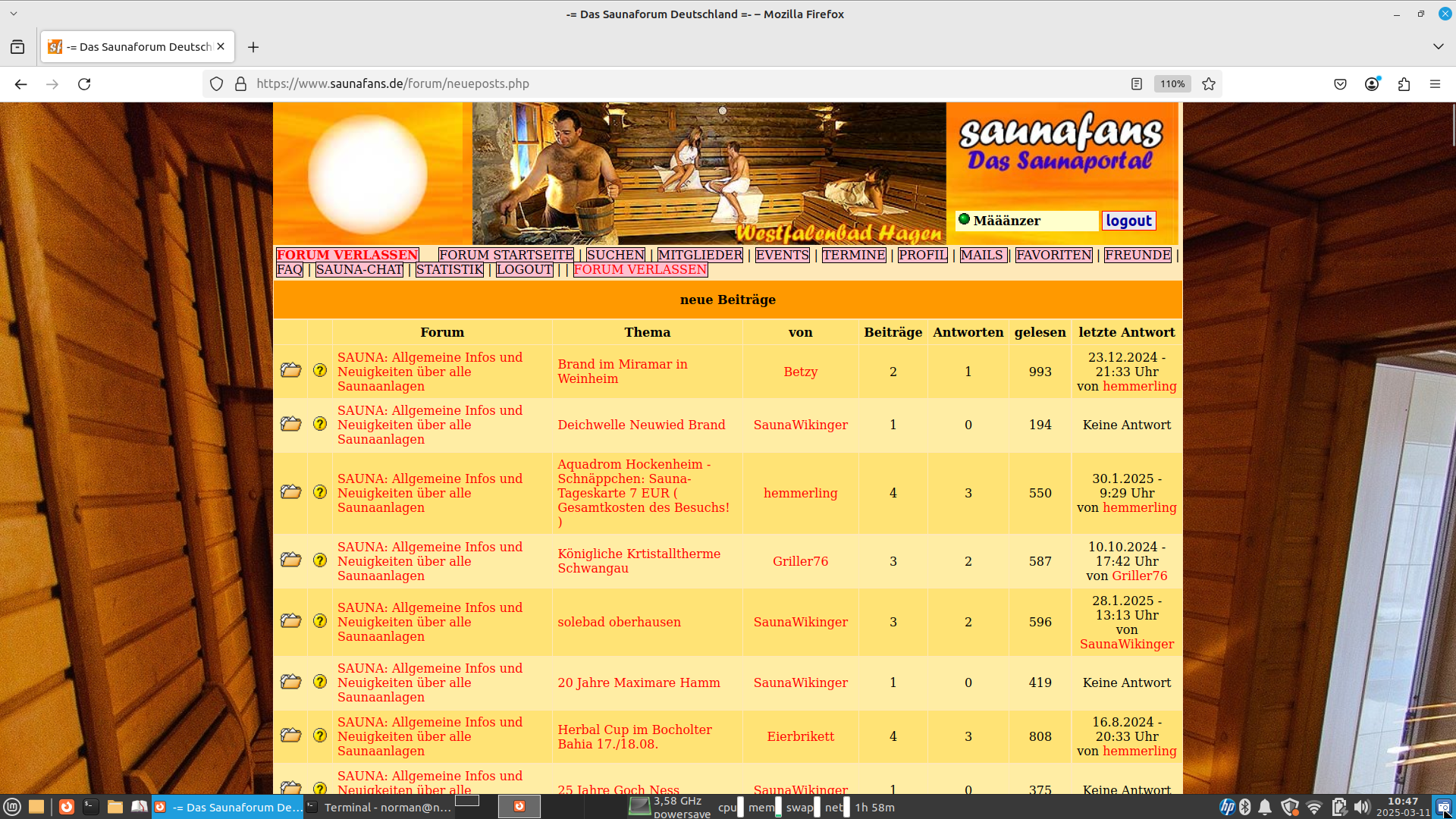Open the PROFIL menu link
The width and height of the screenshot is (1456, 819).
tap(923, 255)
